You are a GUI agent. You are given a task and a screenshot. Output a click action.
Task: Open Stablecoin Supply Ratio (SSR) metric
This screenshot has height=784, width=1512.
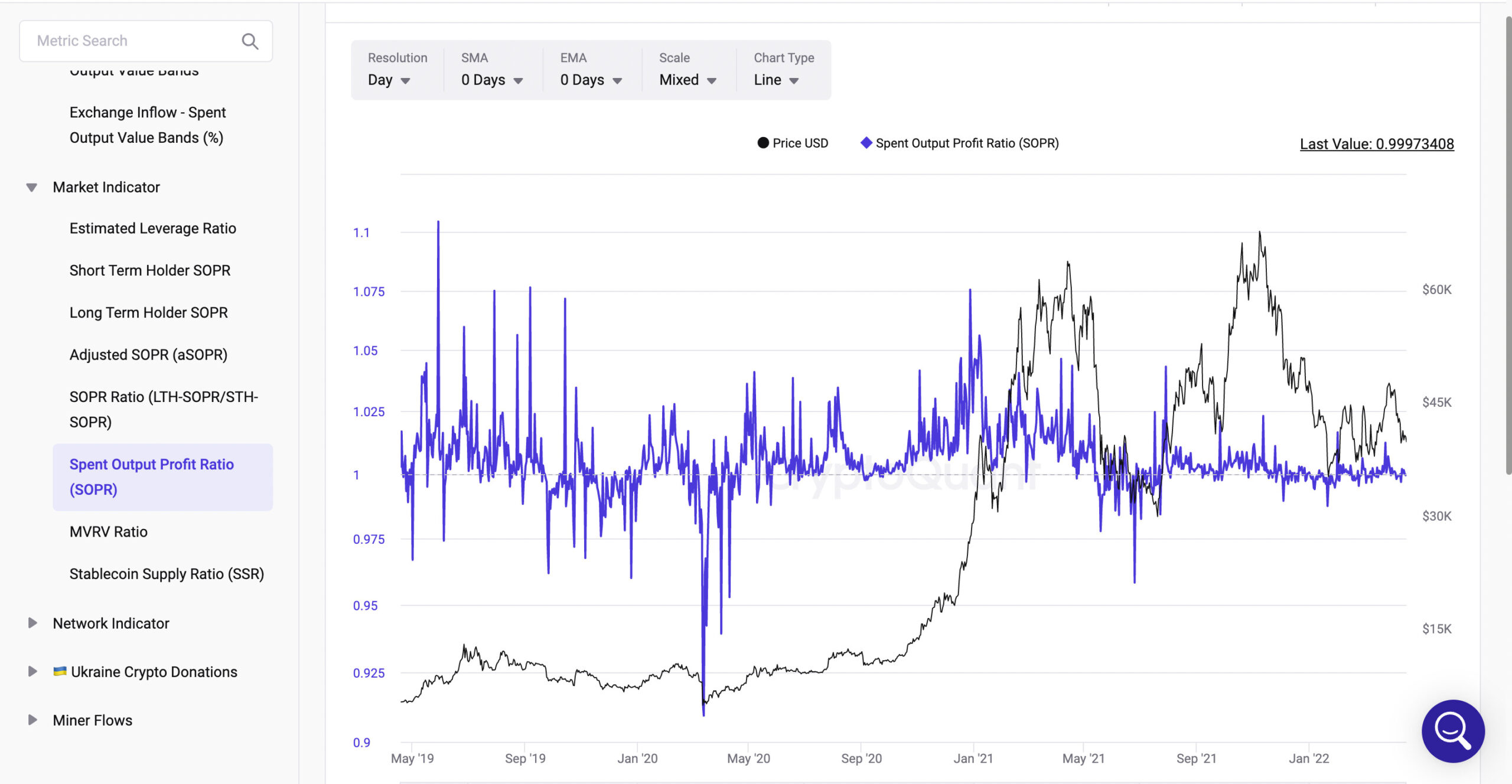tap(167, 574)
